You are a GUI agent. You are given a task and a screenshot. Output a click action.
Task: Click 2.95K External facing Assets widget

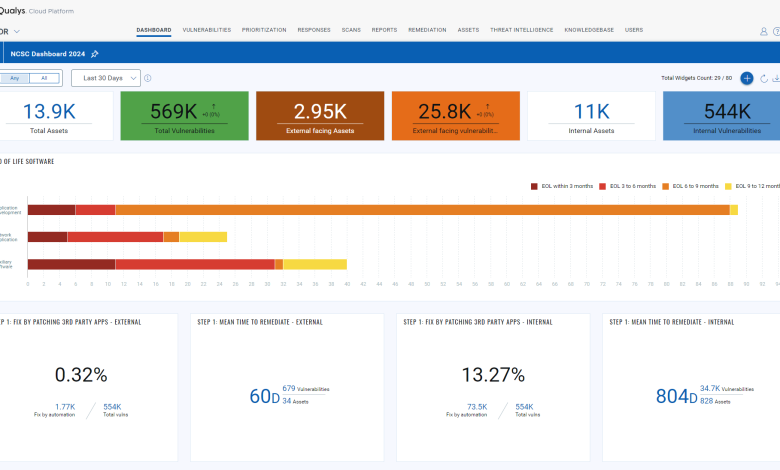point(320,116)
